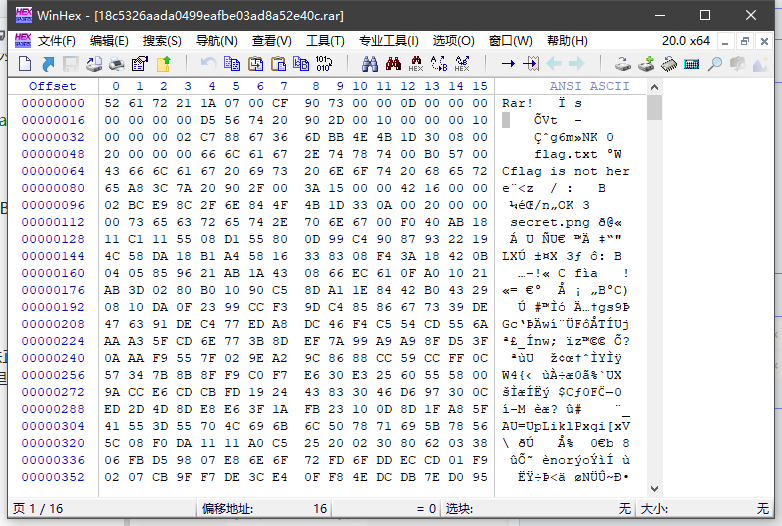Close the inner document window
The height and width of the screenshot is (526, 782).
pyautogui.click(x=764, y=41)
